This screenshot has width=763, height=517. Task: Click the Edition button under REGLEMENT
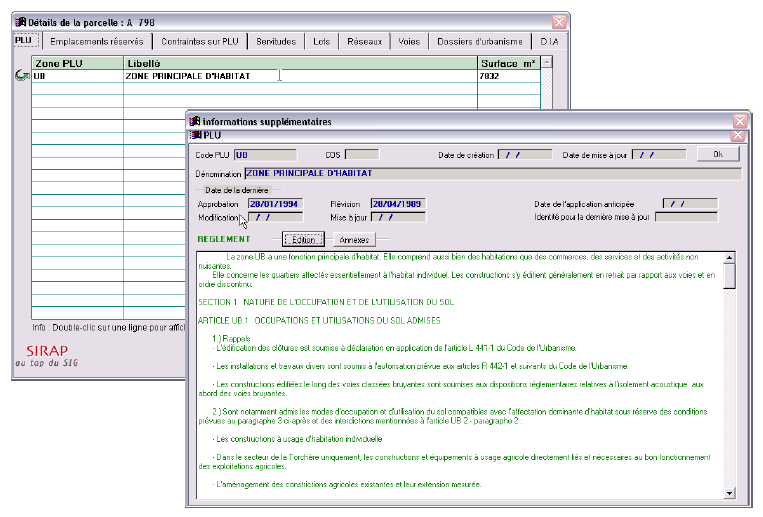pyautogui.click(x=303, y=240)
